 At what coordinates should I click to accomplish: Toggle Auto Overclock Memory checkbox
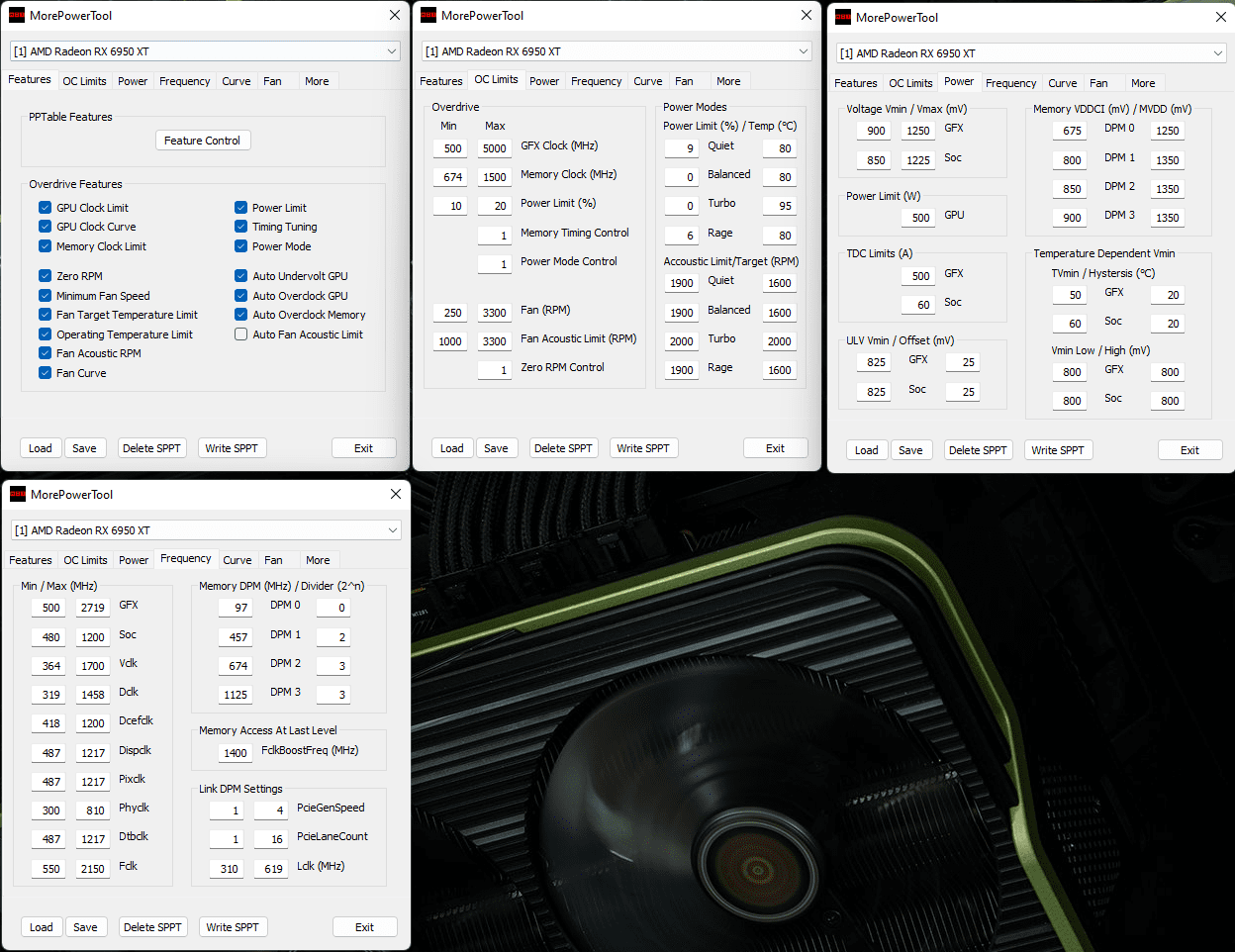tap(241, 315)
